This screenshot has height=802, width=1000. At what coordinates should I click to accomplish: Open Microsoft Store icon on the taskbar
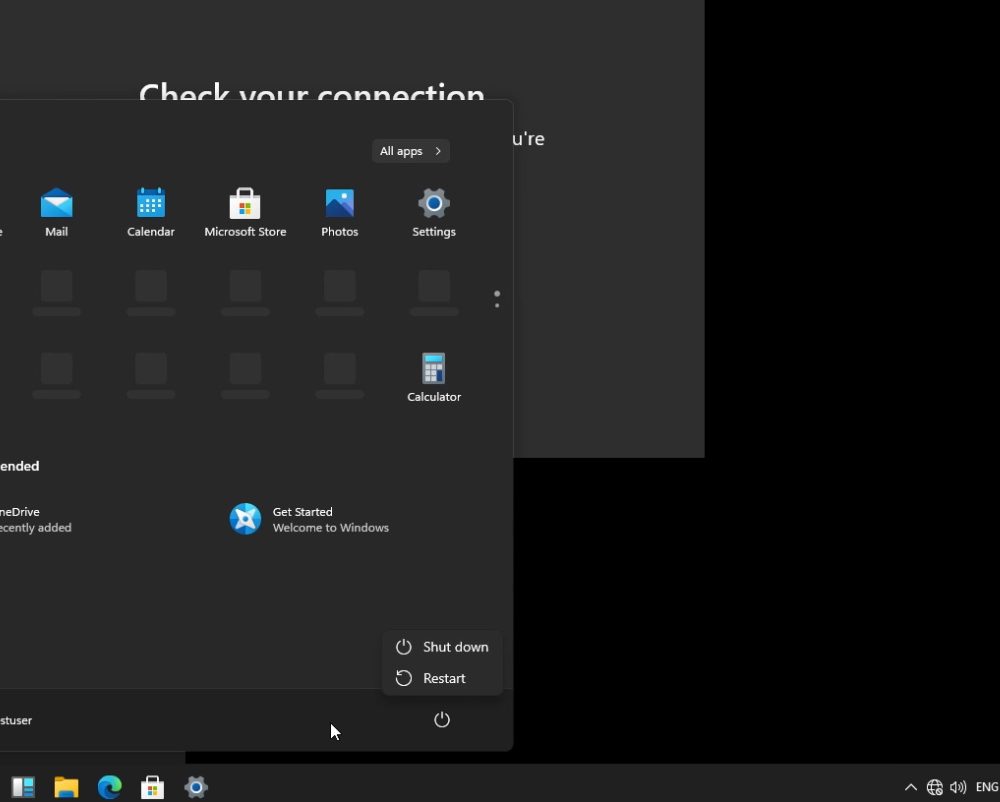pyautogui.click(x=152, y=787)
